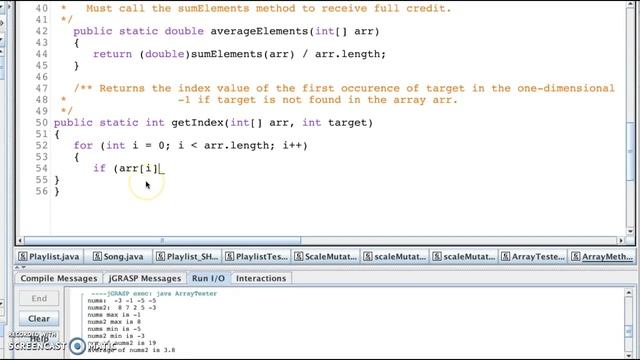Screen dimensions: 640x360
Task: Open the Playlist_SH... file tab
Action: click(x=187, y=257)
